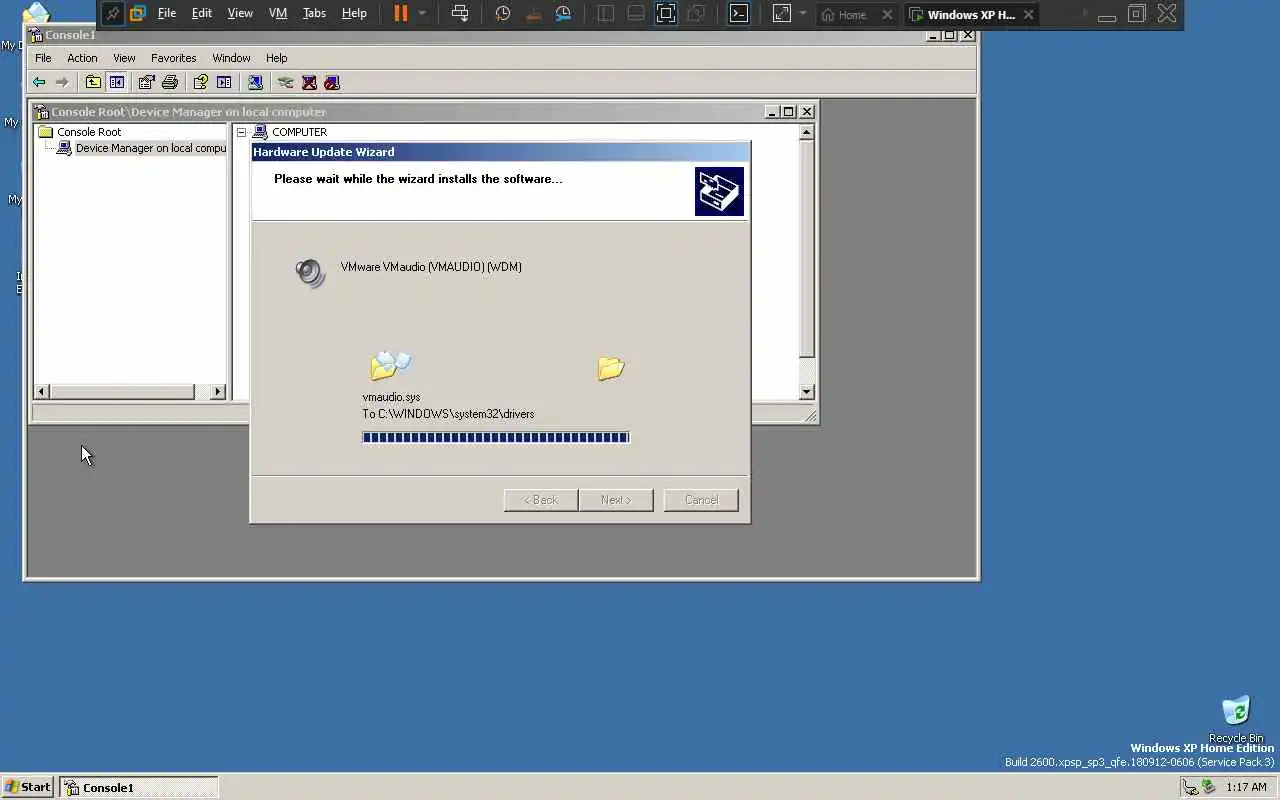
Task: Open the Console1 File menu
Action: pyautogui.click(x=43, y=58)
